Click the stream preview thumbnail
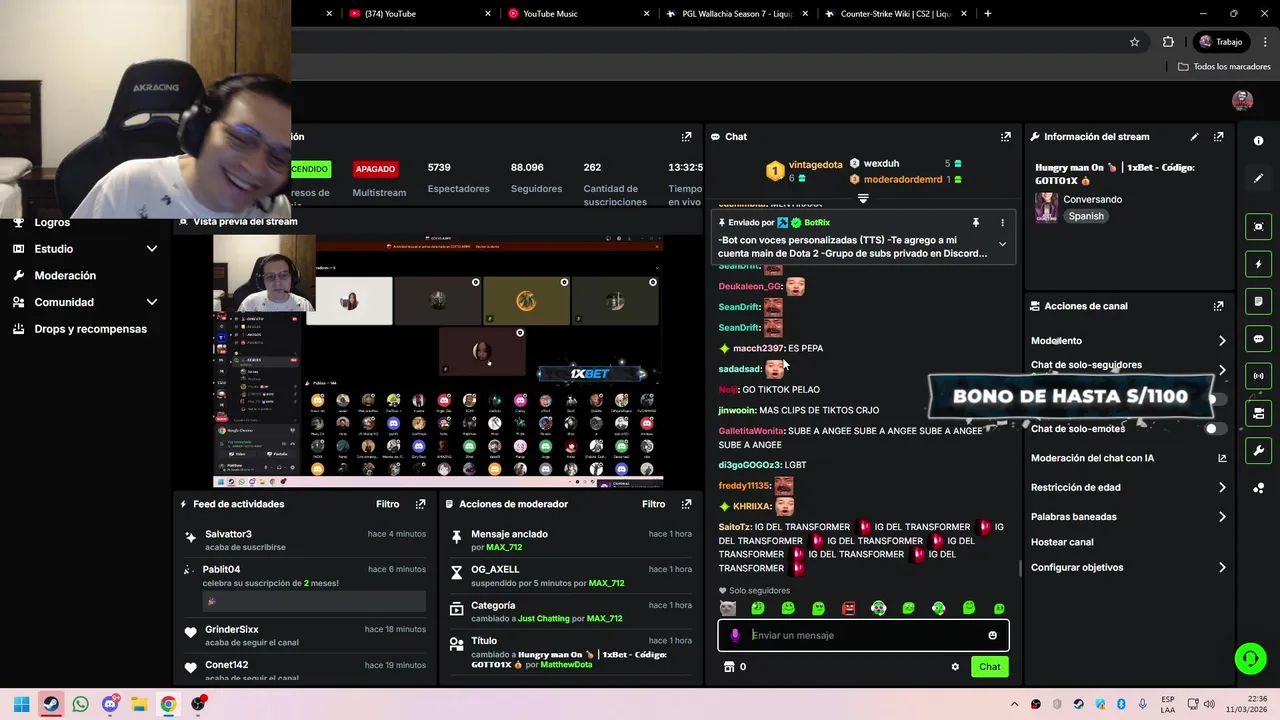The width and height of the screenshot is (1280, 720). [437, 361]
